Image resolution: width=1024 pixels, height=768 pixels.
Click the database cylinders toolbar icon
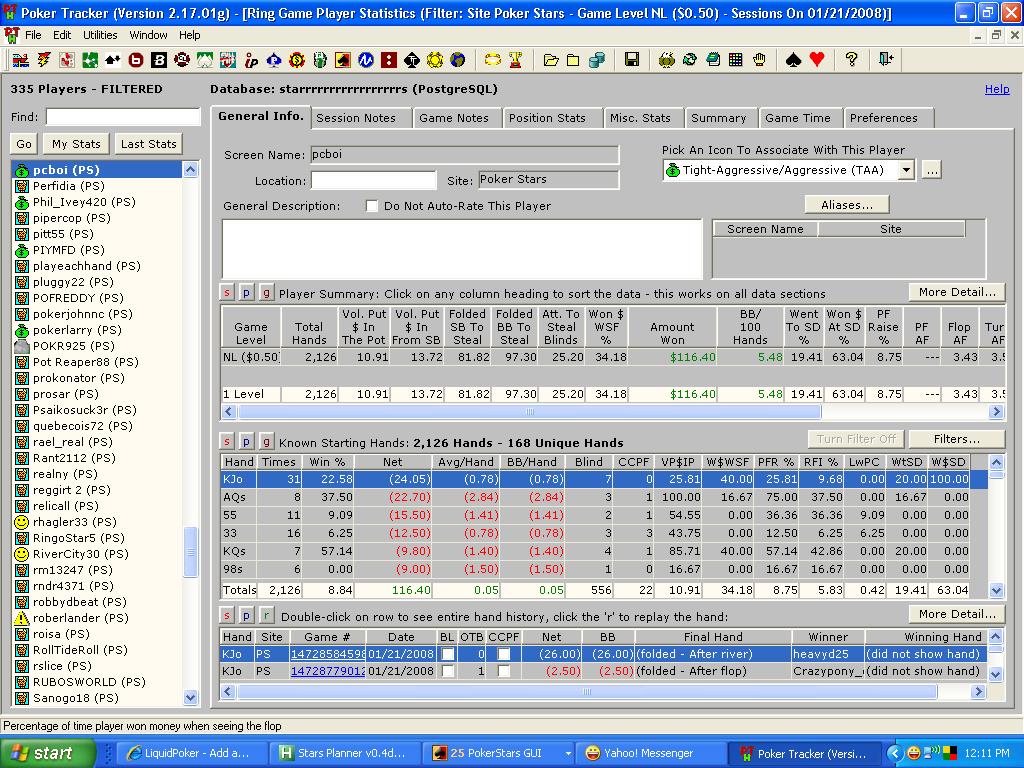pyautogui.click(x=596, y=60)
